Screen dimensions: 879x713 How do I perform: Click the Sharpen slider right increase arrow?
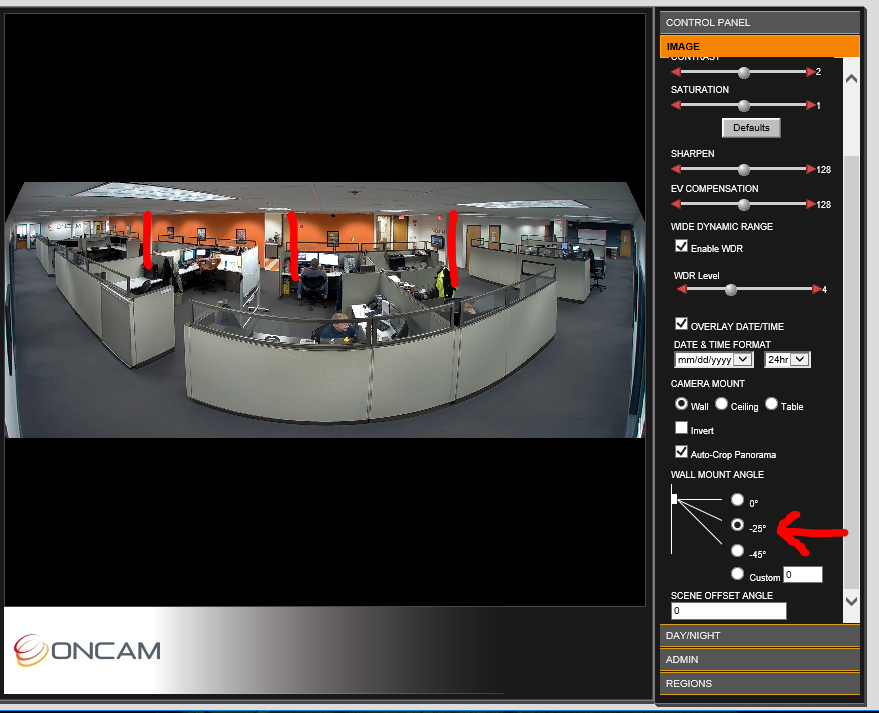[x=811, y=169]
